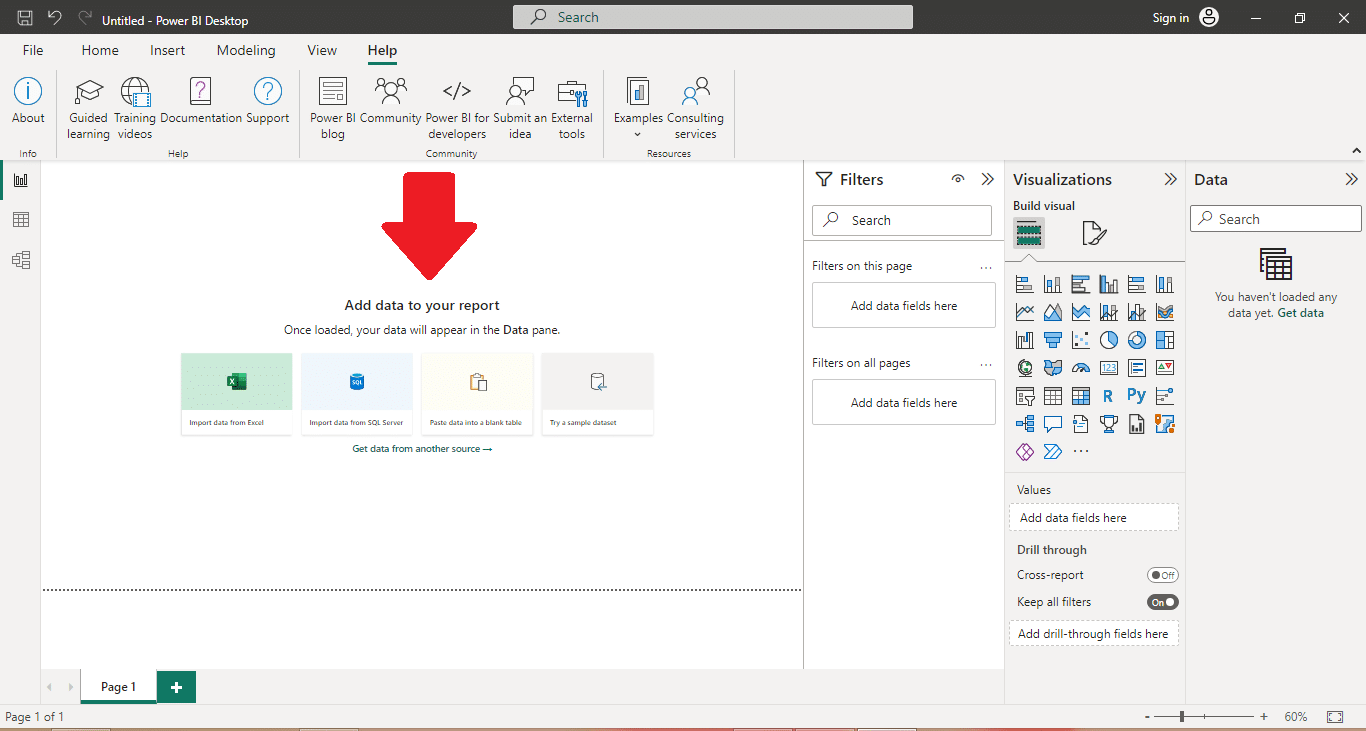Open Power BI for developers
Viewport: 1366px width, 731px height.
tap(457, 108)
